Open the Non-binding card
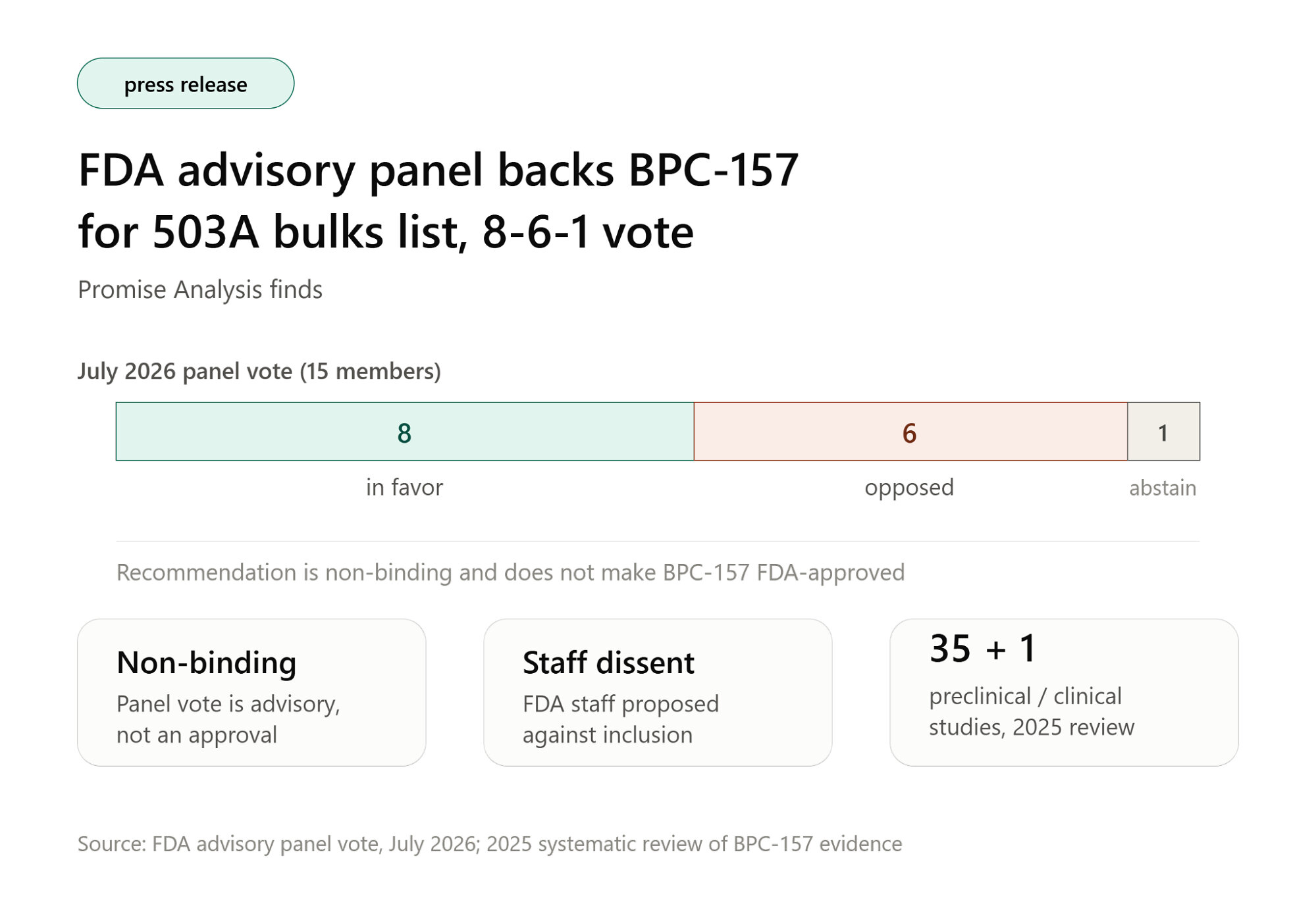1316x910 pixels. pos(251,692)
